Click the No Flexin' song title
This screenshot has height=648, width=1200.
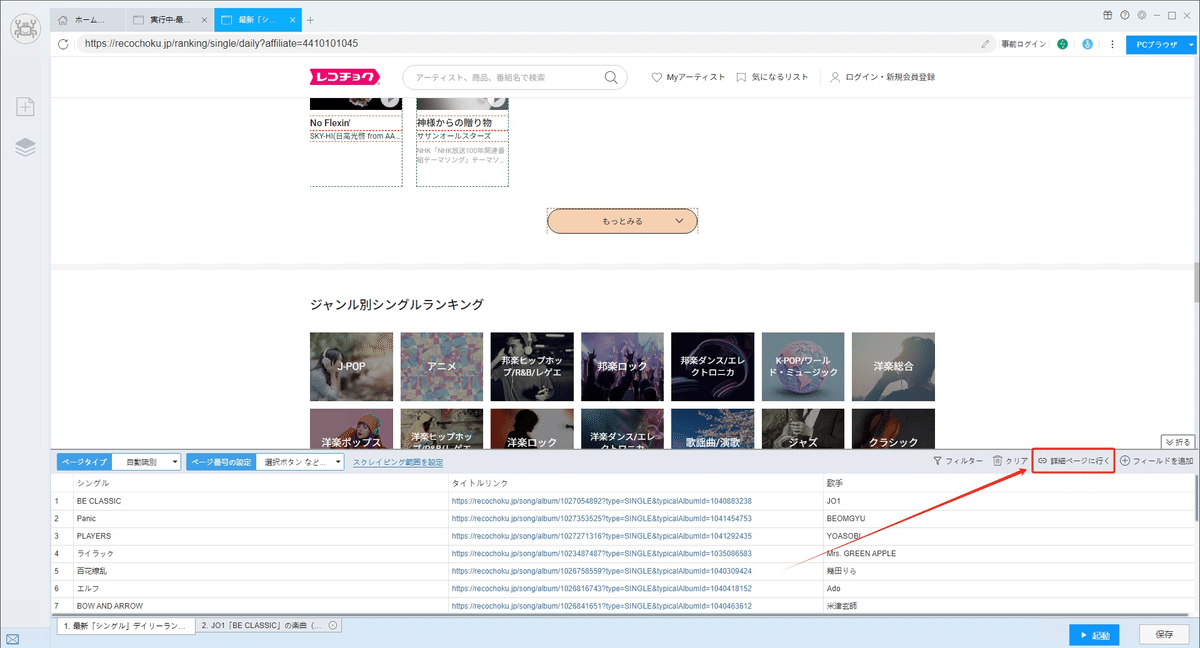pyautogui.click(x=329, y=124)
